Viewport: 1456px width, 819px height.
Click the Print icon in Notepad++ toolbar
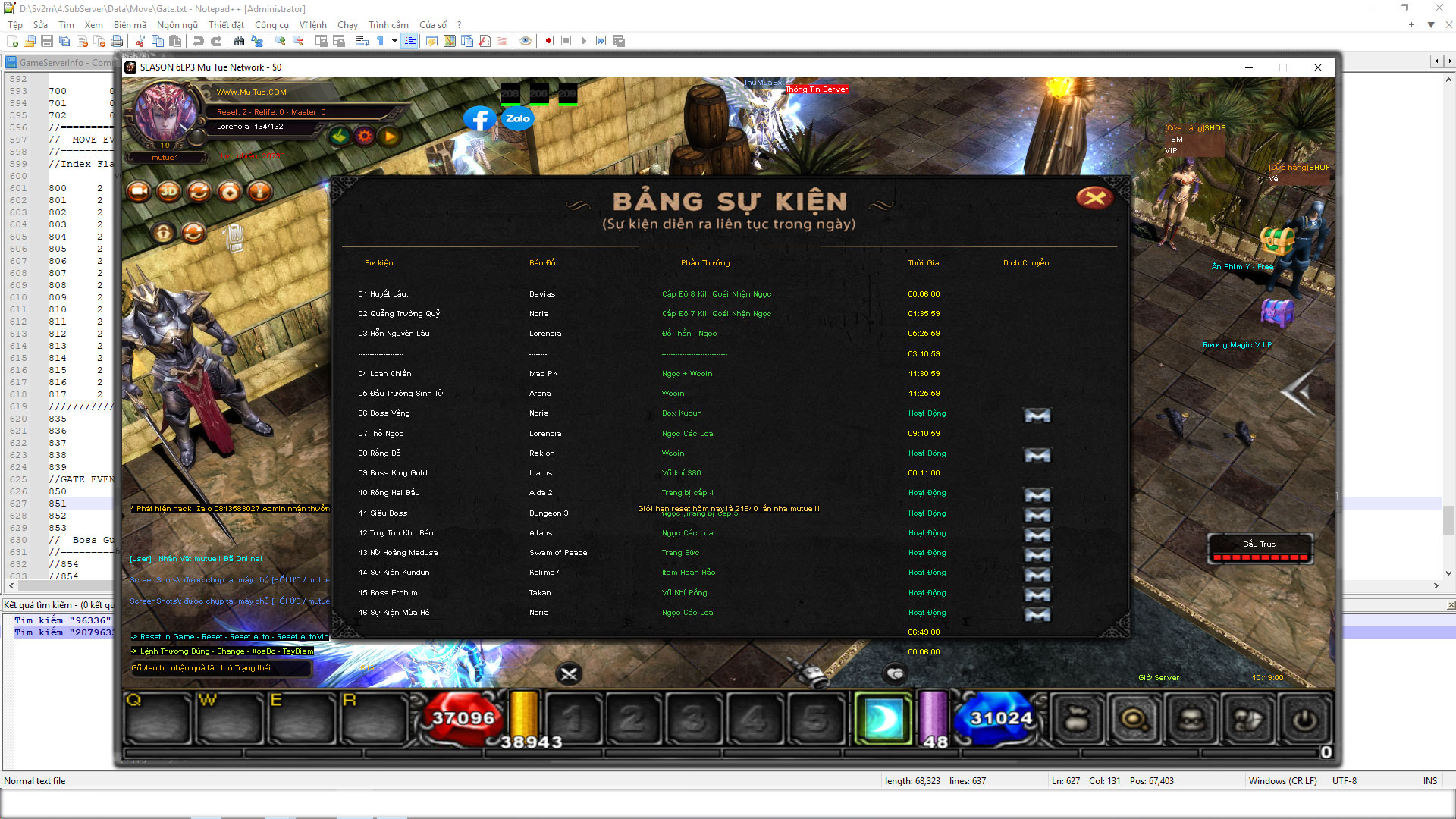pyautogui.click(x=117, y=41)
